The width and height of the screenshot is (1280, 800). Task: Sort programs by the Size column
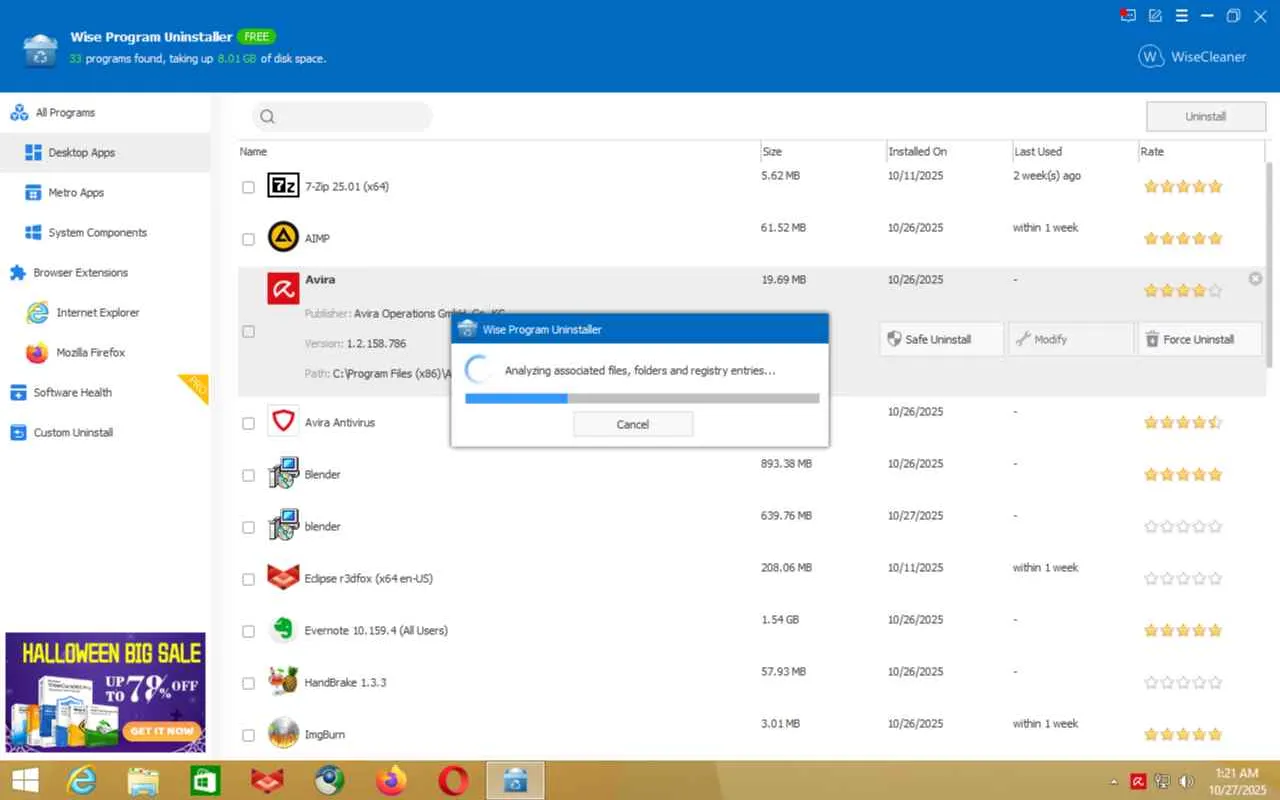tap(822, 152)
